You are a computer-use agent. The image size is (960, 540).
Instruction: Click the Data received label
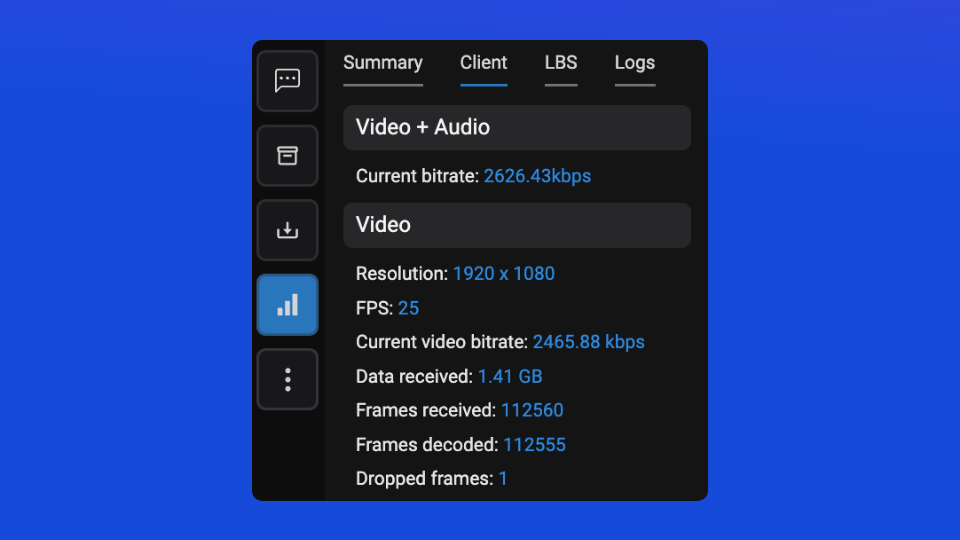414,377
